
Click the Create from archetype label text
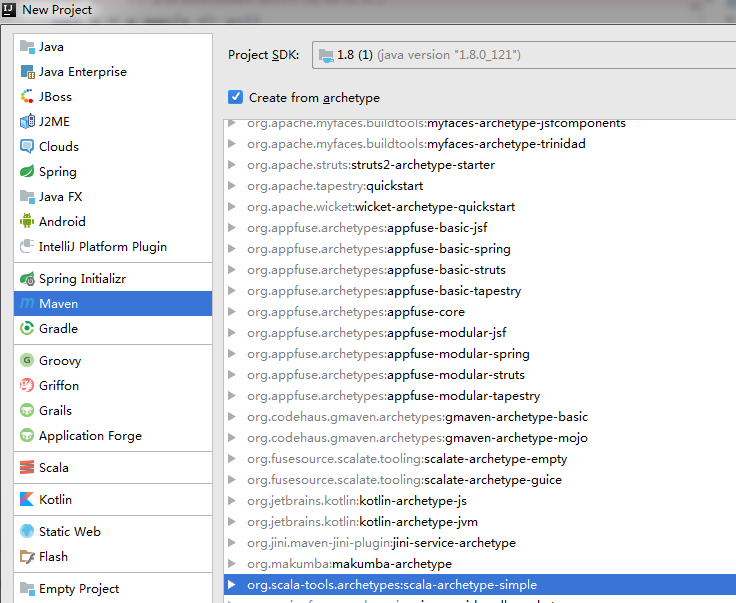pyautogui.click(x=314, y=98)
